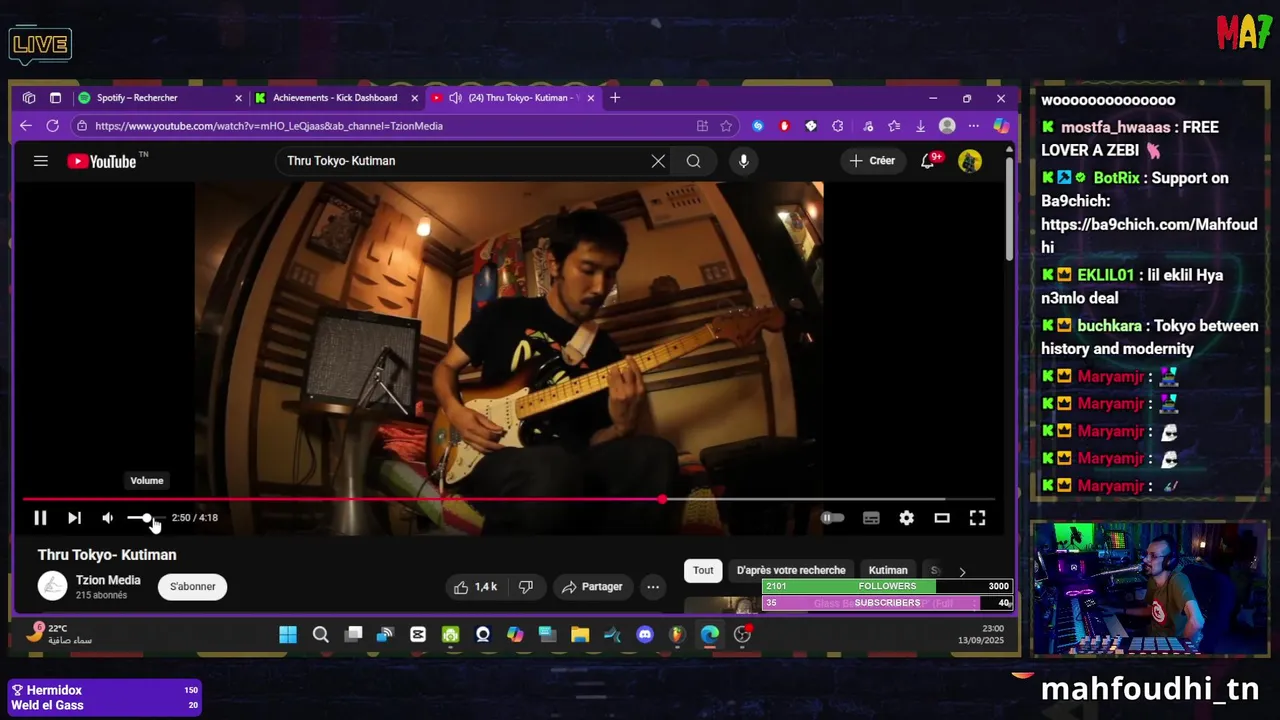The height and width of the screenshot is (720, 1280).
Task: Seek using the red progress bar scrubber
Action: (662, 498)
